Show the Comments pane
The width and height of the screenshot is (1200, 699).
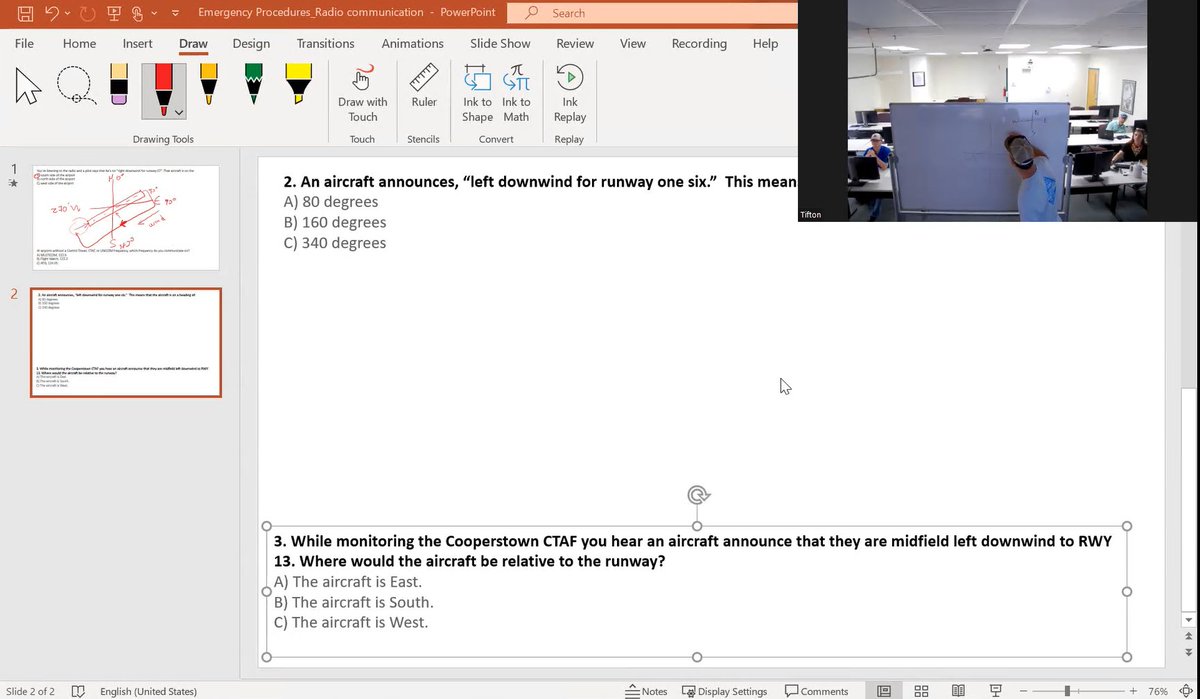click(817, 691)
